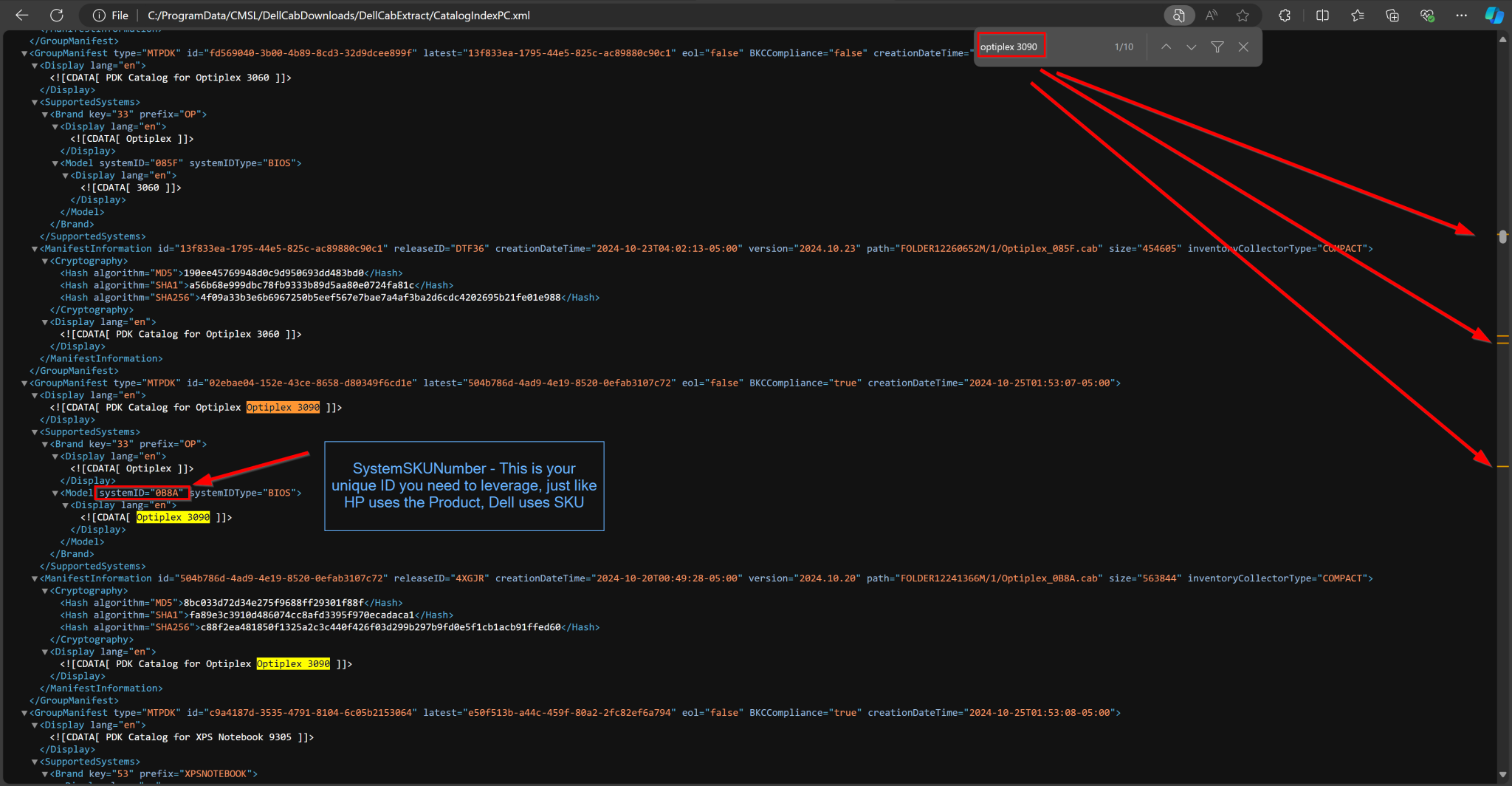The image size is (1512, 786).
Task: Open find filter options funnel
Action: (x=1217, y=47)
